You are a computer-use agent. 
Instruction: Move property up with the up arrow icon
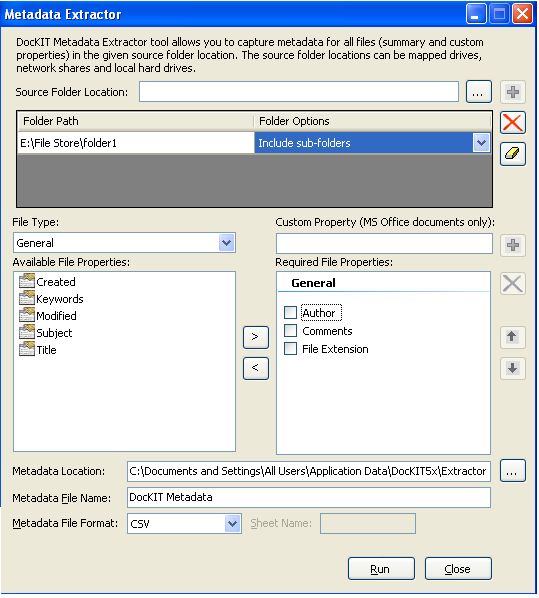[x=513, y=337]
